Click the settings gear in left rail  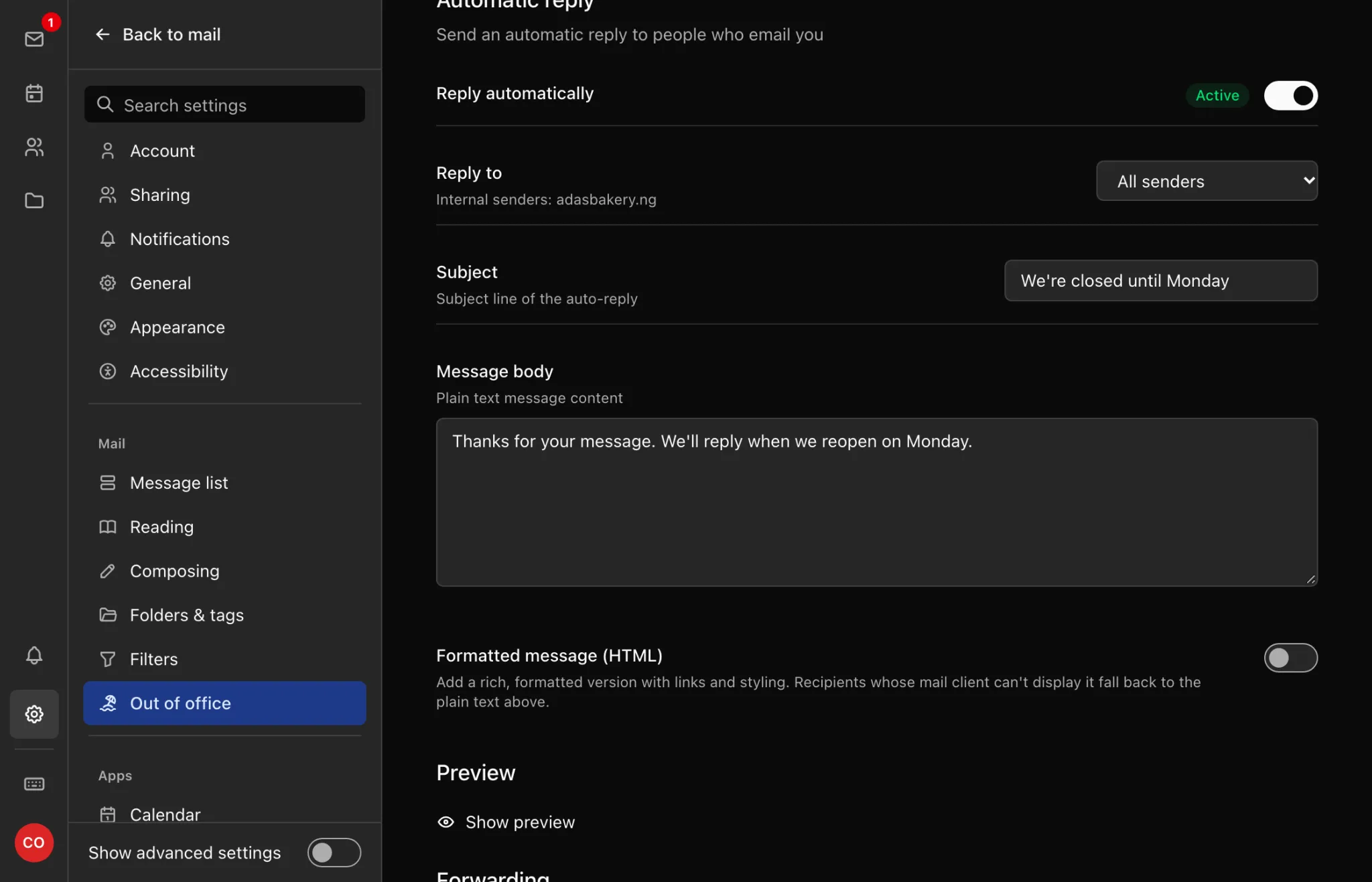34,714
